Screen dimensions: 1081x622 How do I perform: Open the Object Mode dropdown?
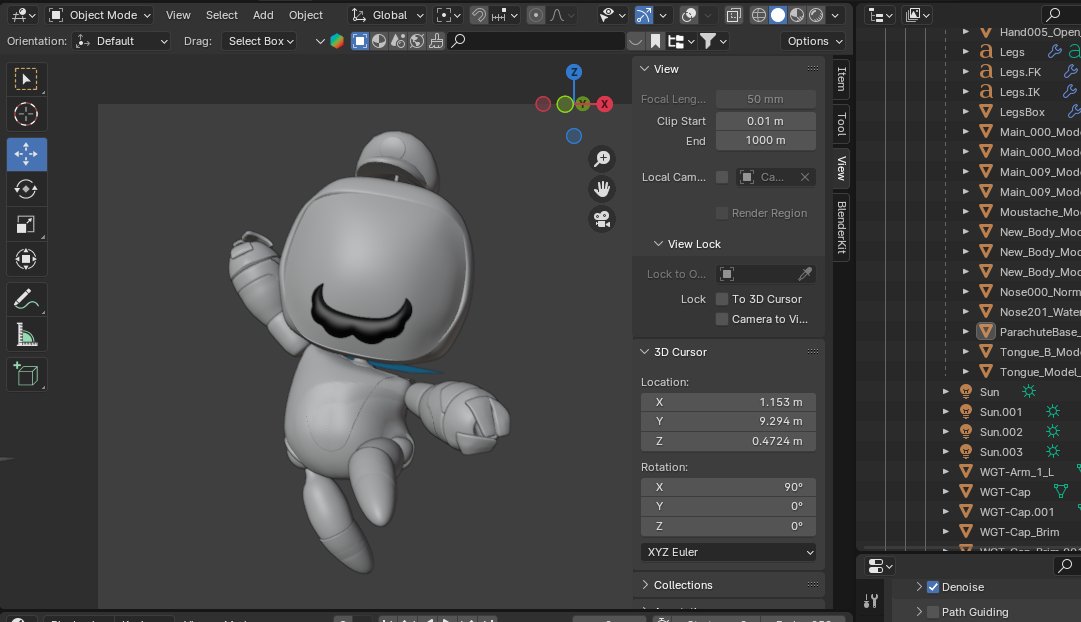point(101,15)
